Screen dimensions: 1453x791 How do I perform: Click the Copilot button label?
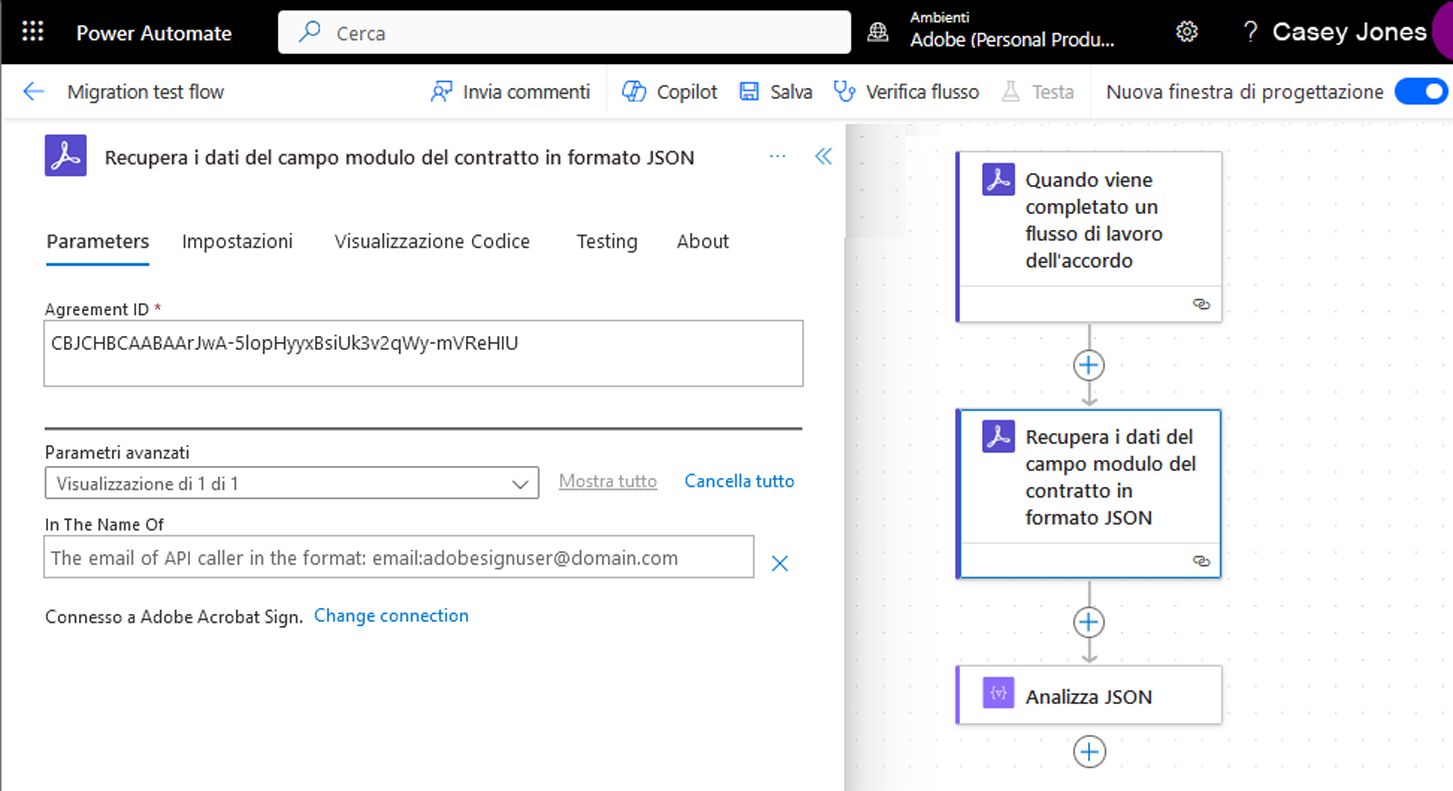[x=687, y=92]
